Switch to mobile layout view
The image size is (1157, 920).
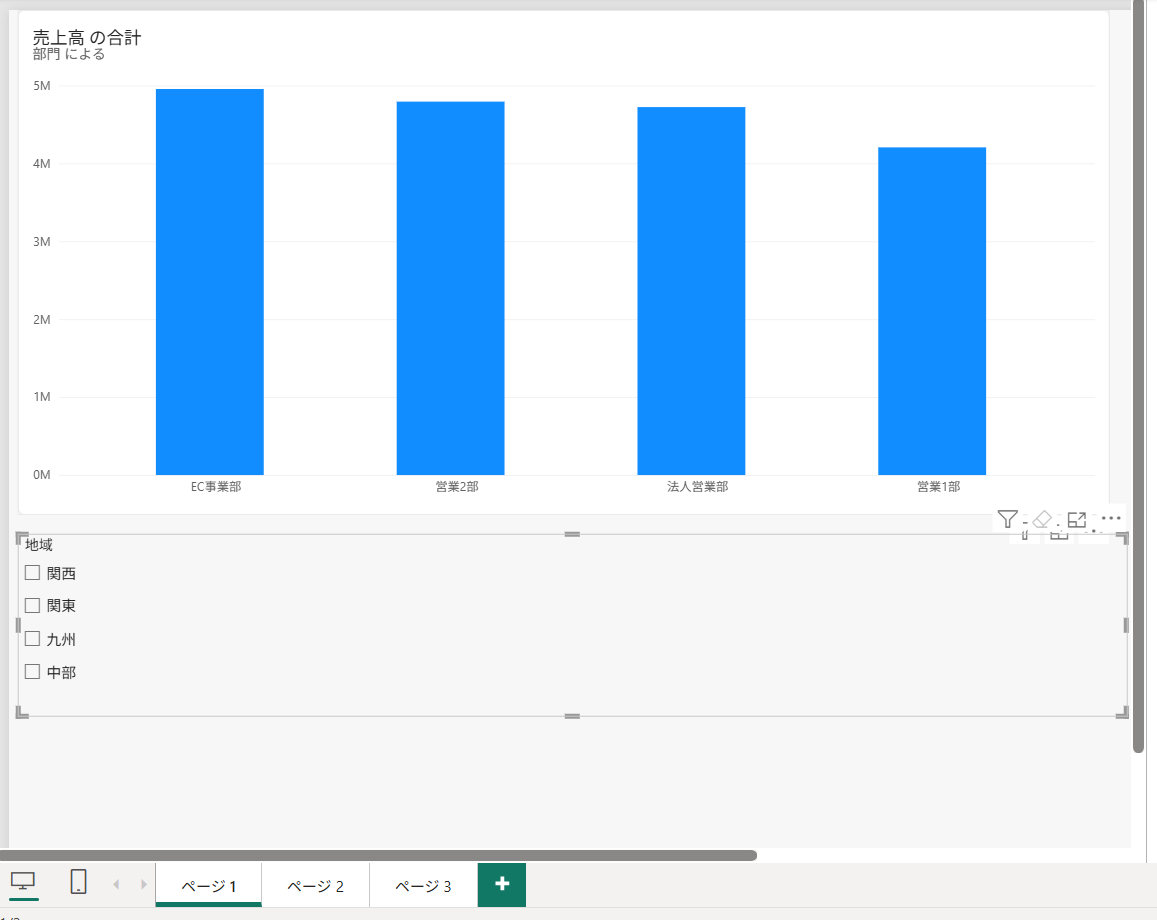click(x=78, y=882)
